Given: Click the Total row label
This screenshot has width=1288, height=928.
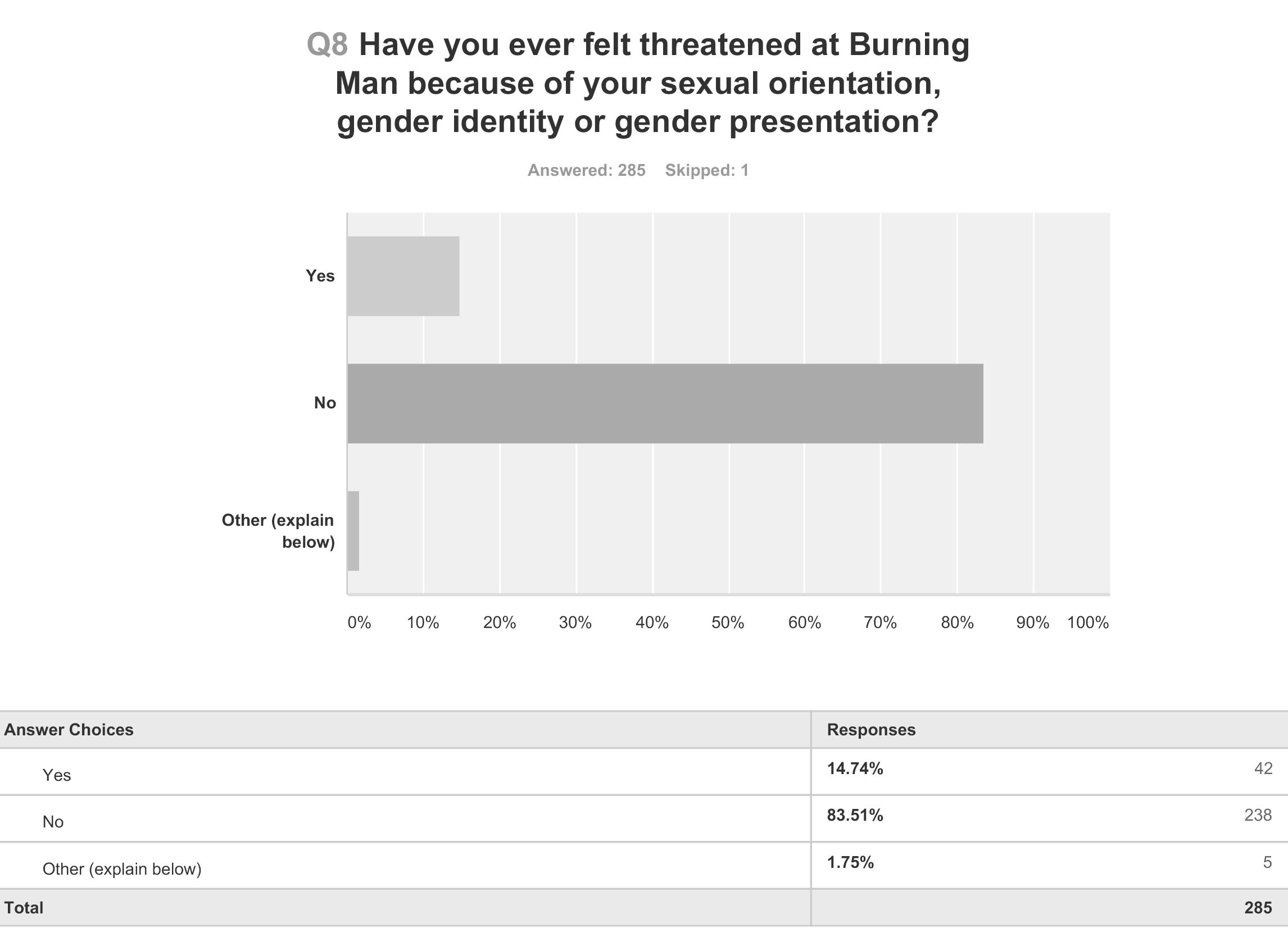Looking at the screenshot, I should tap(24, 908).
